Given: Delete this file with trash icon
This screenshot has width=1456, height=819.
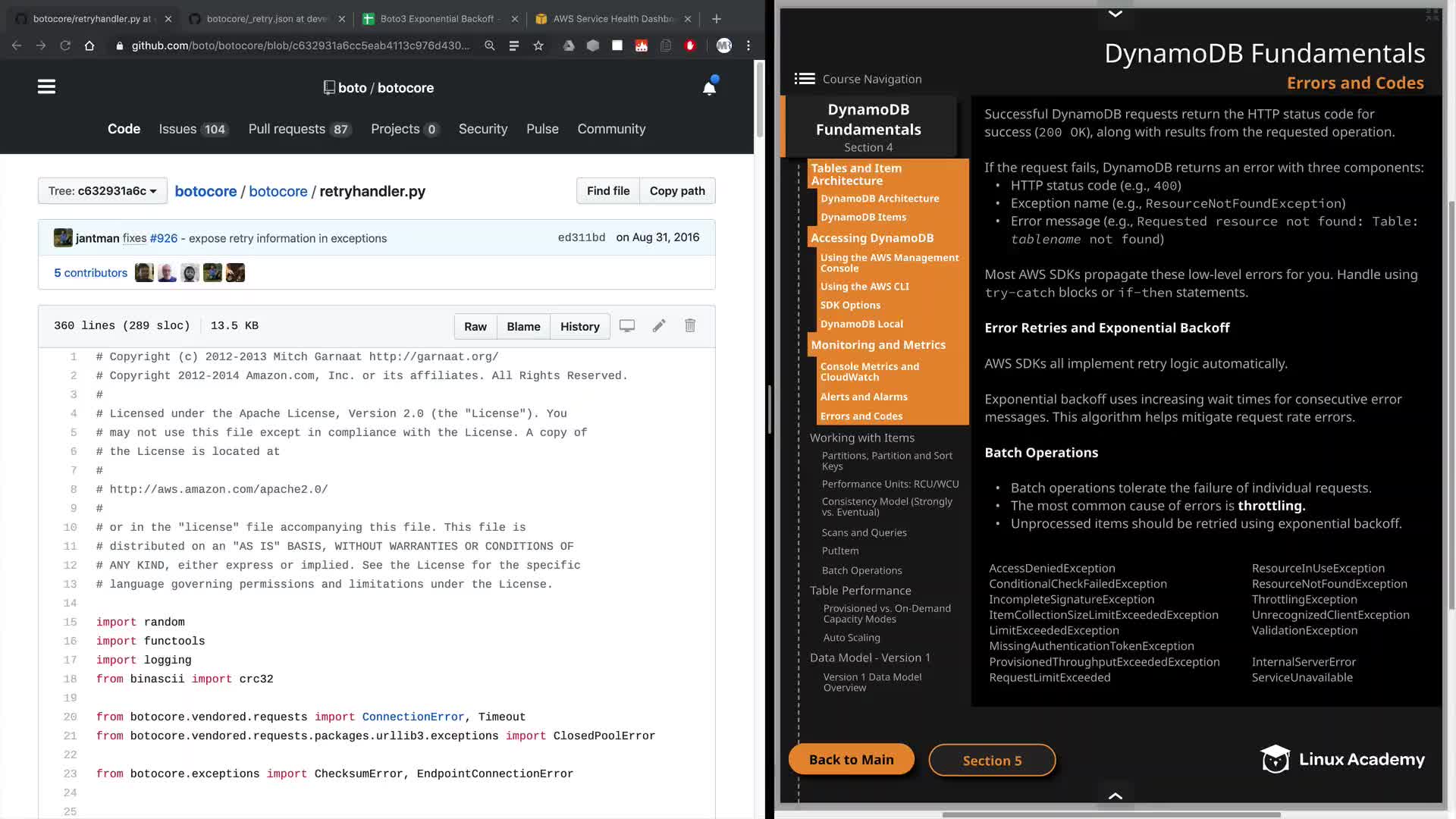Looking at the screenshot, I should (x=690, y=326).
